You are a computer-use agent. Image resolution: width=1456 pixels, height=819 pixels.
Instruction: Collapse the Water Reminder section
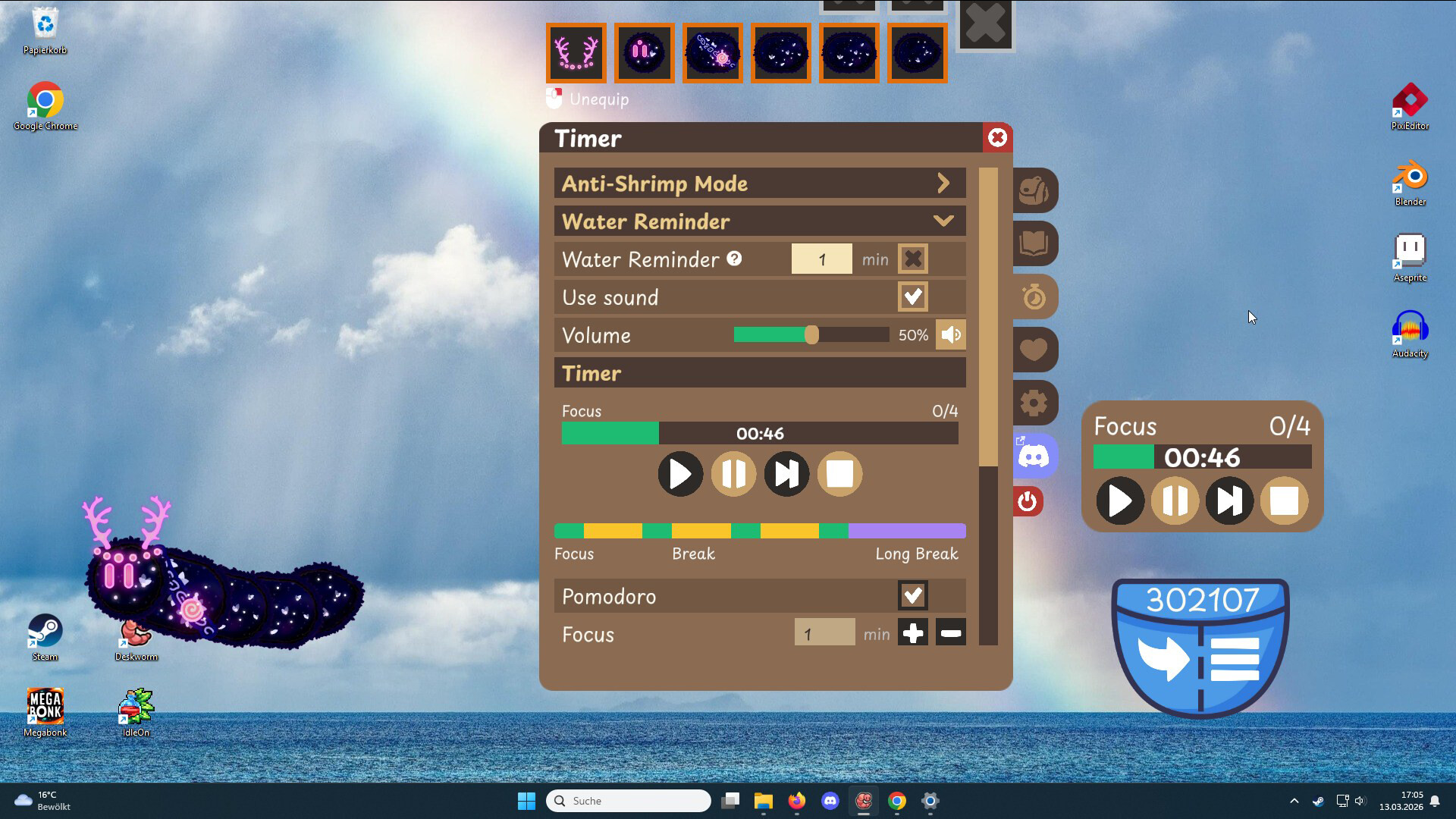point(943,221)
